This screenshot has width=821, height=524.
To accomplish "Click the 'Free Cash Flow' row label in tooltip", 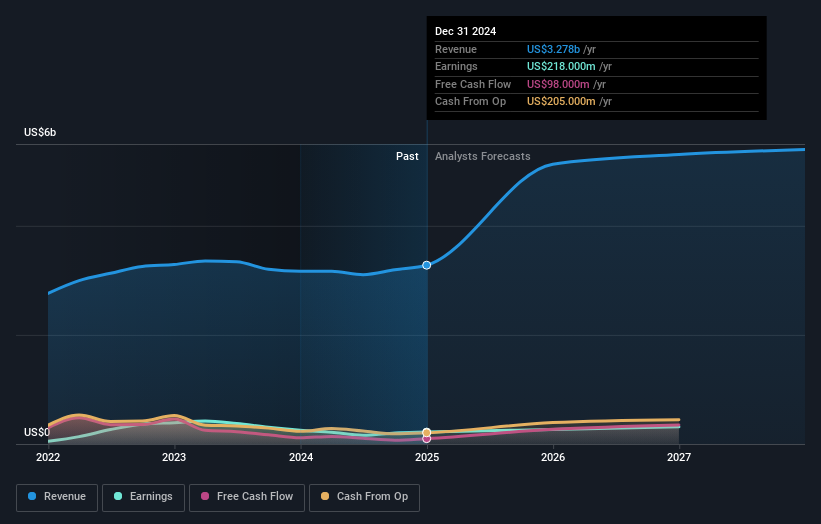I will point(473,84).
